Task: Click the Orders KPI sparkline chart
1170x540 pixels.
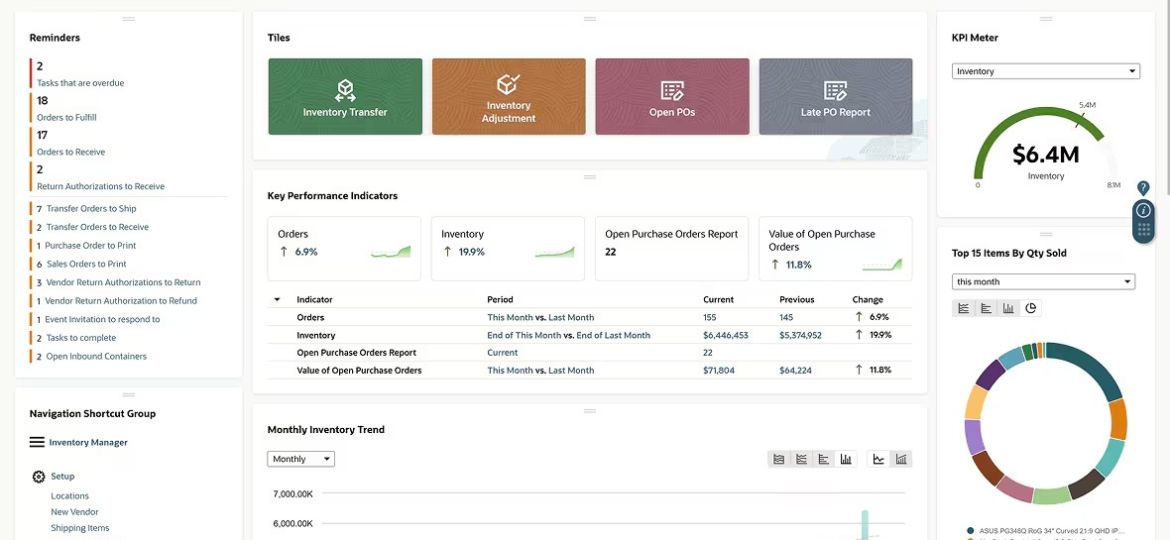Action: point(391,252)
